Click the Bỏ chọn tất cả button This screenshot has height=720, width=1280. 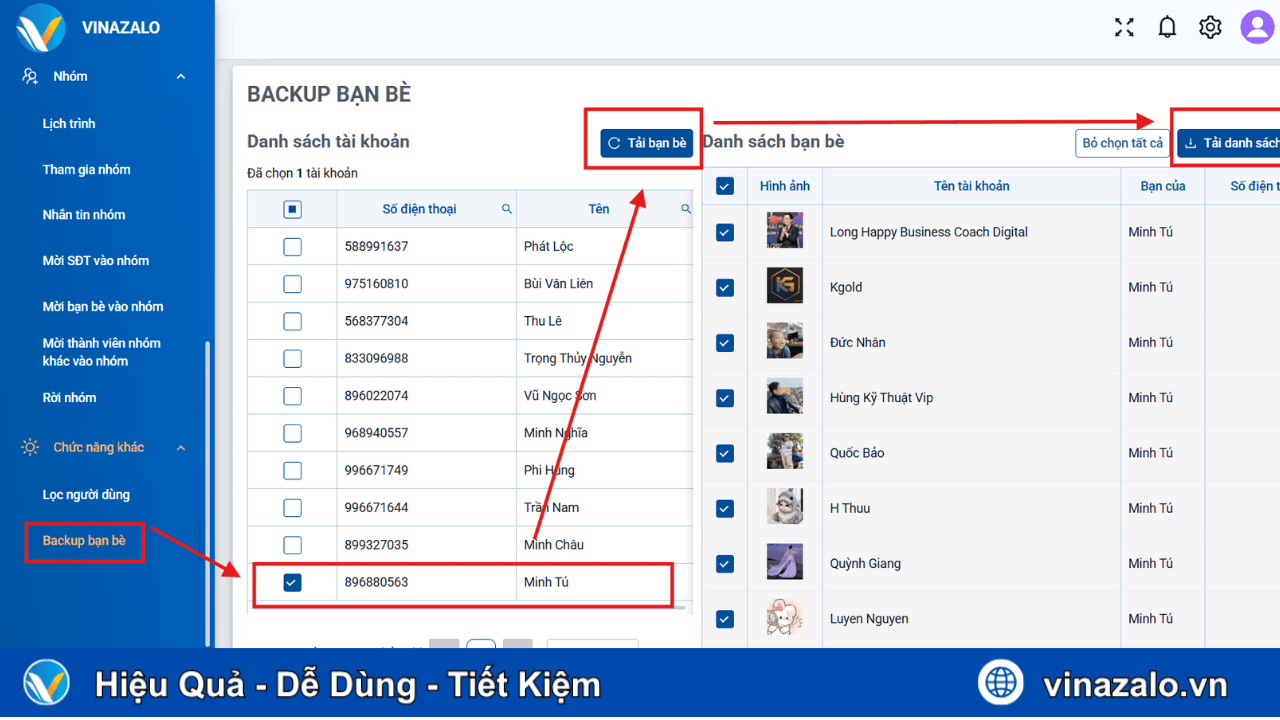(x=1122, y=143)
